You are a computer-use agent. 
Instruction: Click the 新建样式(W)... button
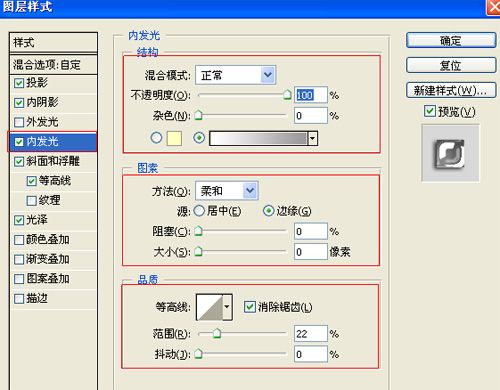coord(451,90)
